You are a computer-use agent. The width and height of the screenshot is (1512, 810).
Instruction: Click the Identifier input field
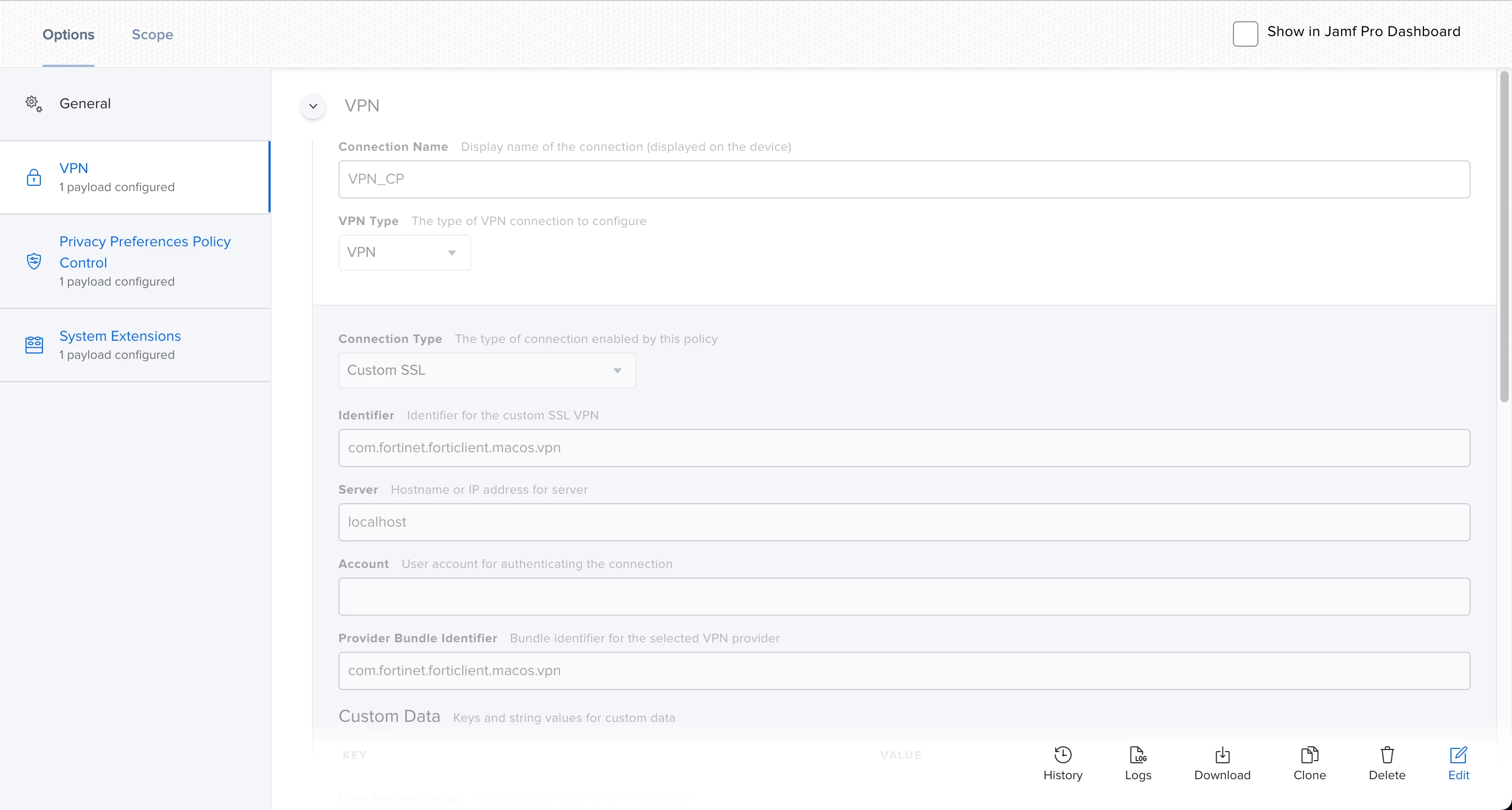pyautogui.click(x=904, y=448)
